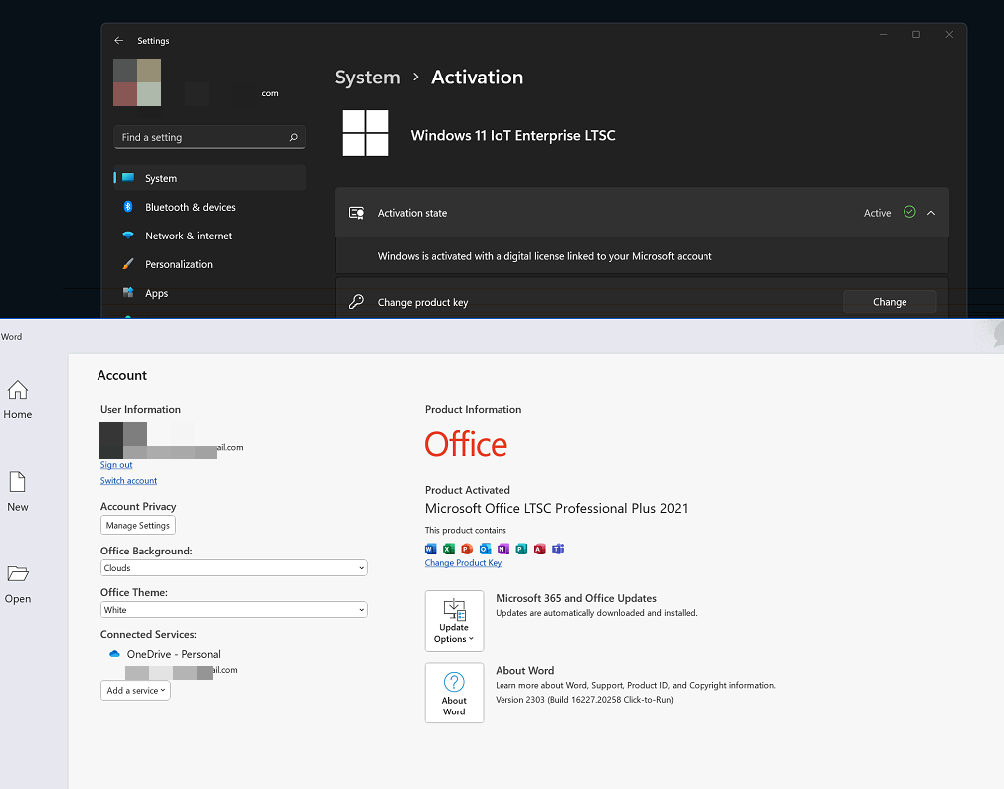The width and height of the screenshot is (1004, 789).
Task: Click the key icon beside Change product key
Action: [357, 302]
